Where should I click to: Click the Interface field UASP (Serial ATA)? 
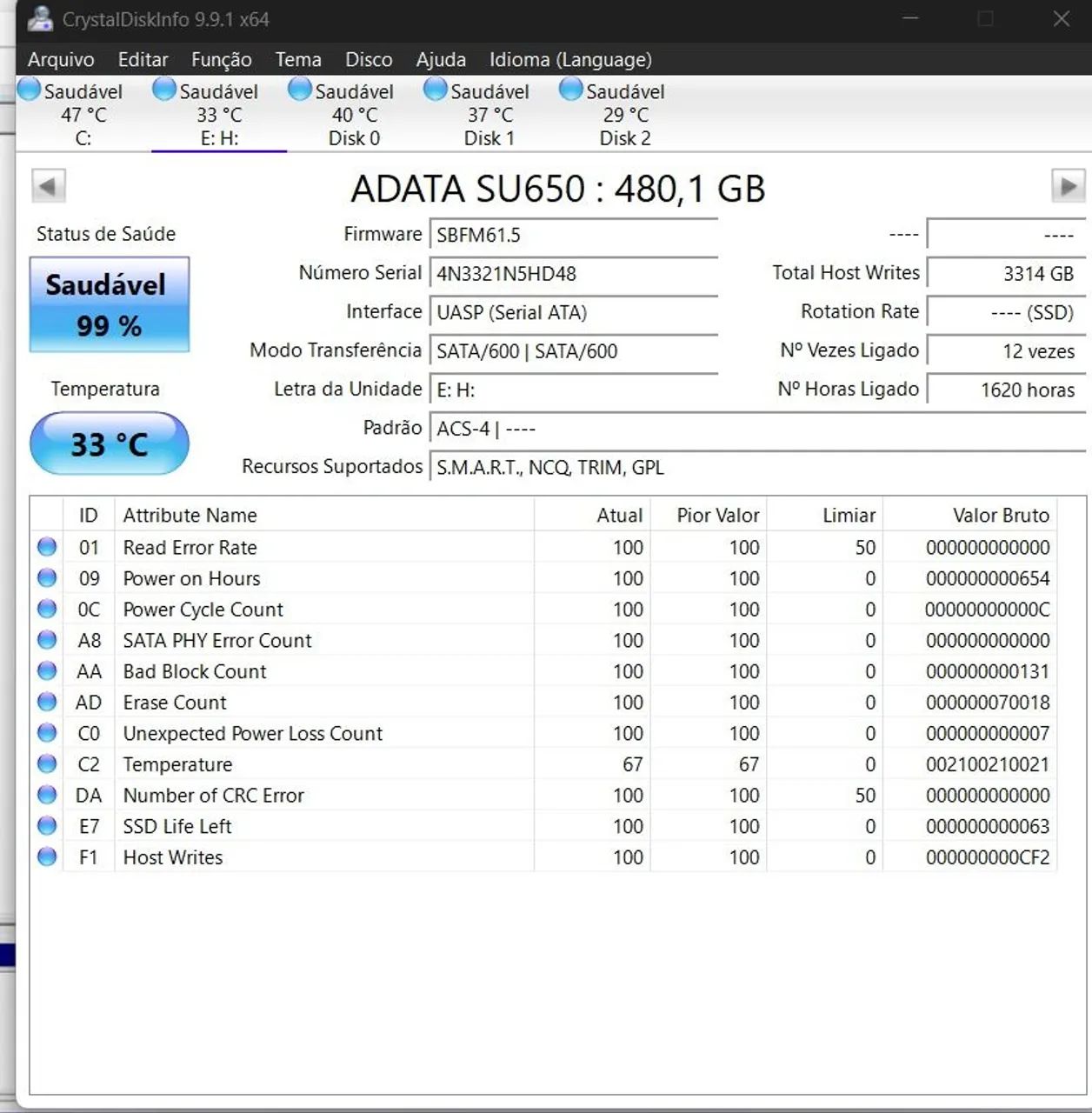coord(574,312)
